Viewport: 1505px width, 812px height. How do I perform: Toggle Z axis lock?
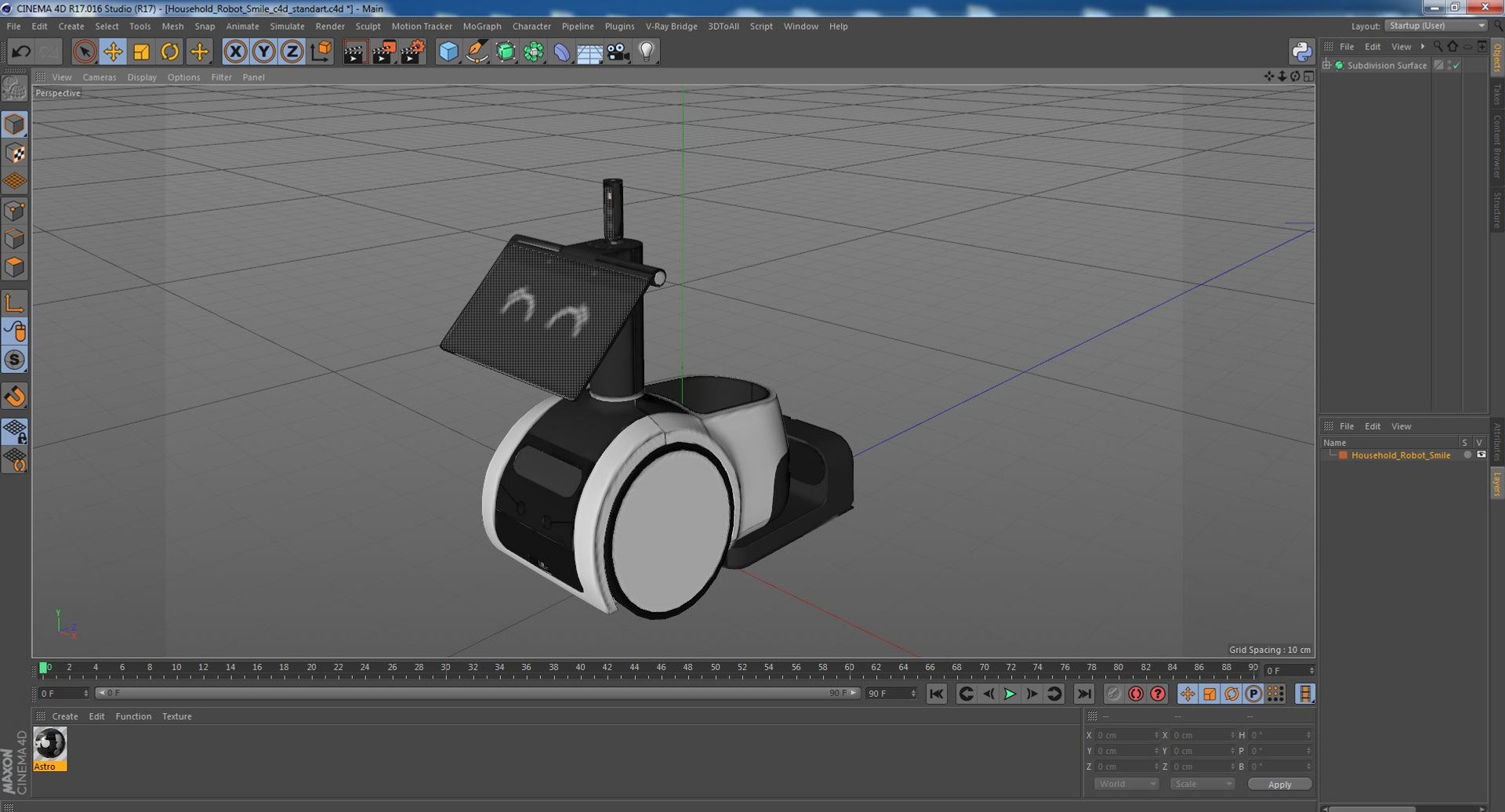[292, 52]
